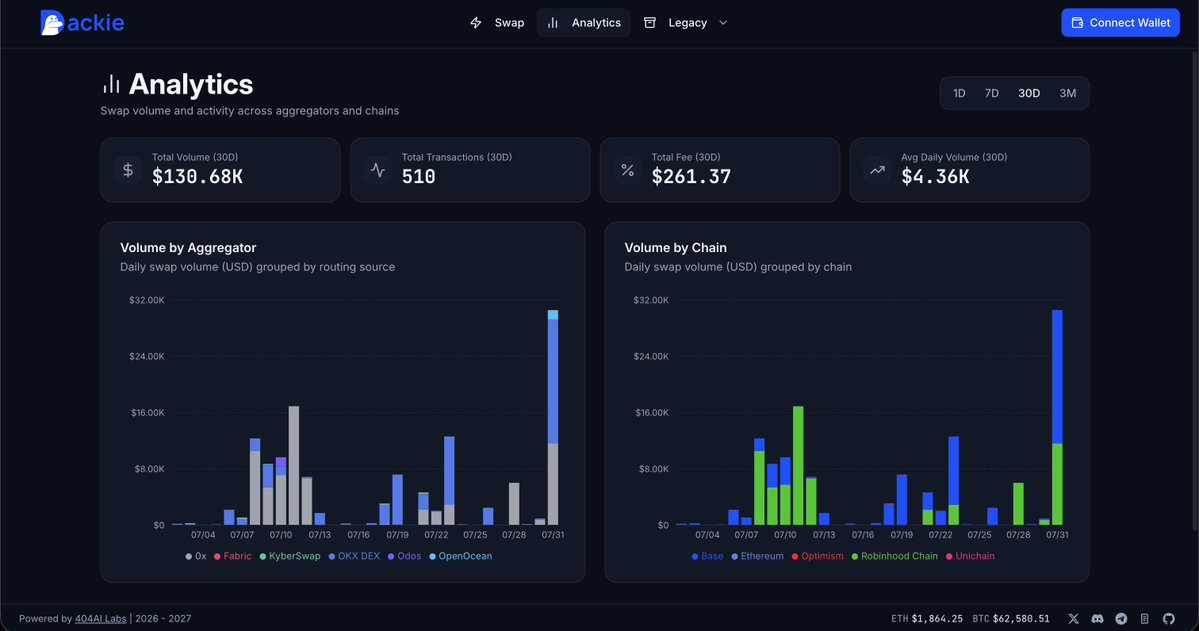This screenshot has height=631, width=1199.
Task: Toggle KyberSwap series in aggregator legend
Action: click(x=290, y=556)
